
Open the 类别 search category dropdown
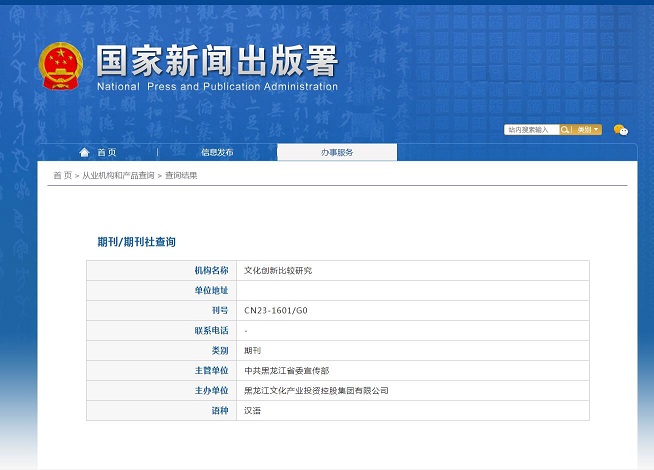click(x=587, y=130)
